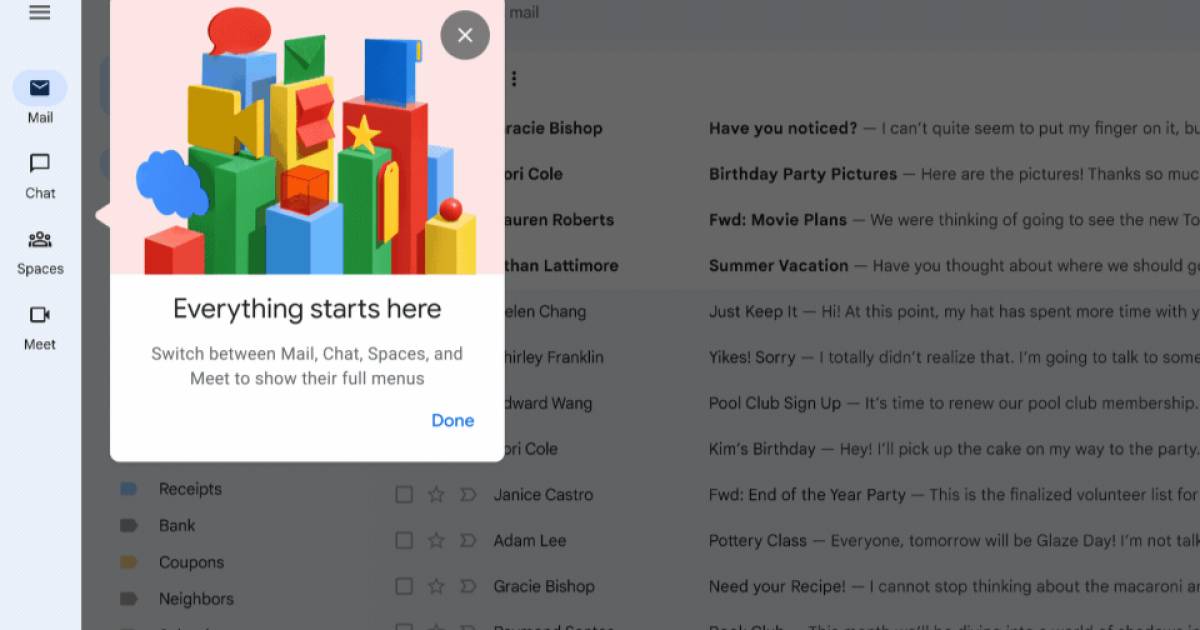Viewport: 1200px width, 630px height.
Task: Open the Birthday Party Pictures email
Action: click(x=802, y=174)
